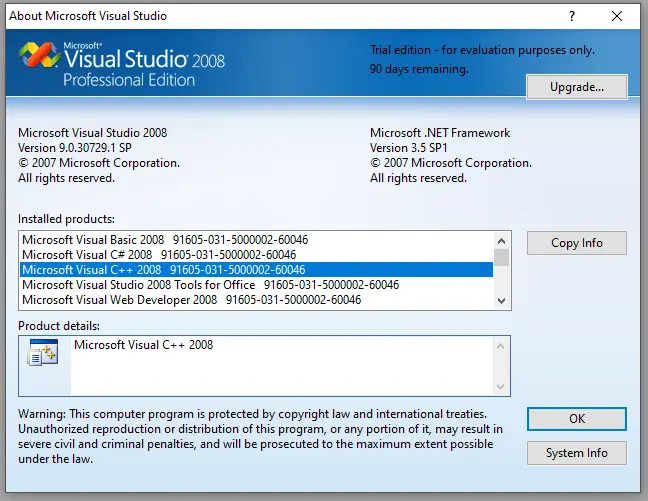Image resolution: width=648 pixels, height=501 pixels.
Task: Click the .NET Framework Version 3.5 SP1 text
Action: [x=409, y=148]
